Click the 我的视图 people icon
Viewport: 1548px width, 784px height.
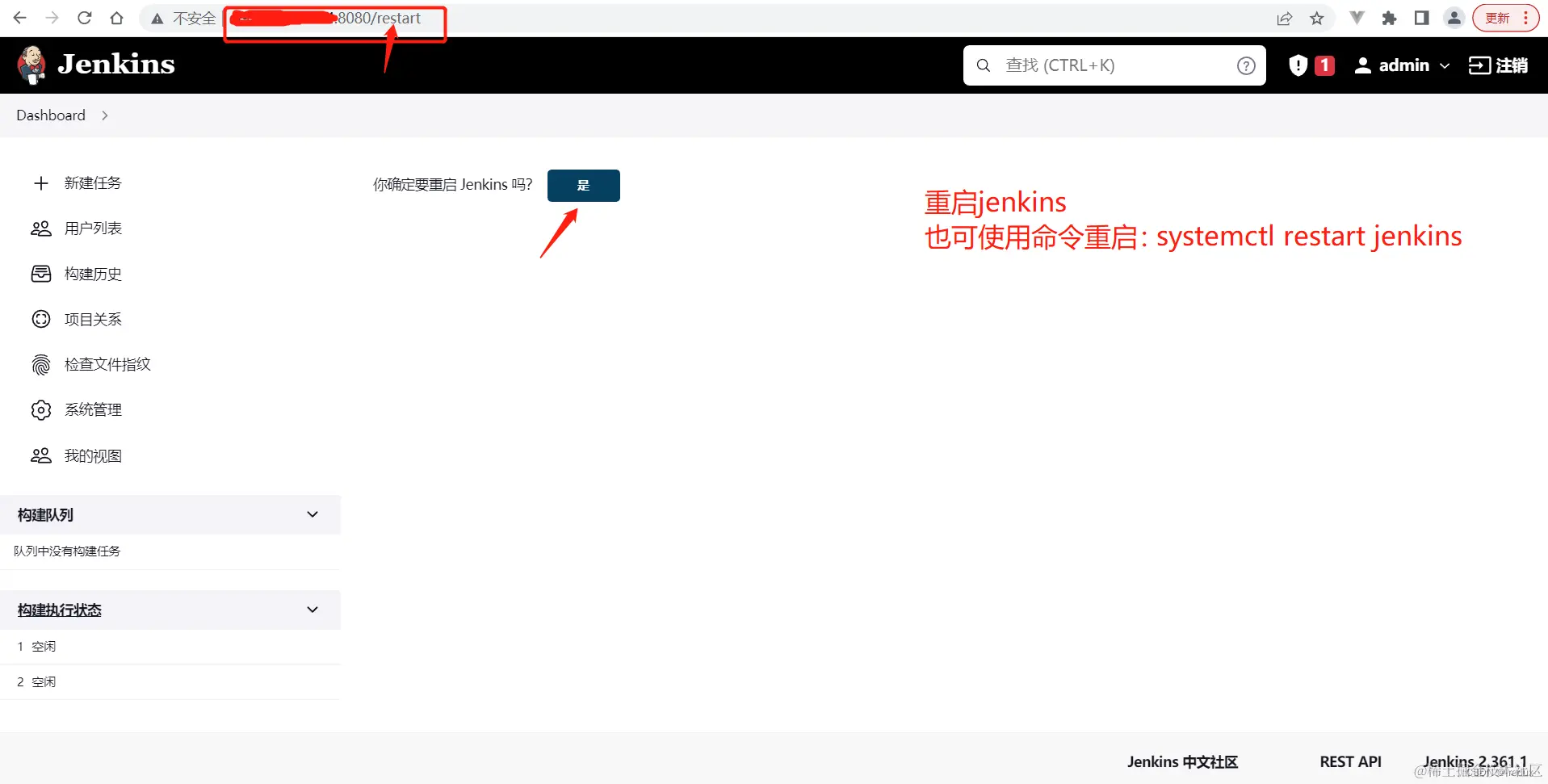(x=41, y=455)
